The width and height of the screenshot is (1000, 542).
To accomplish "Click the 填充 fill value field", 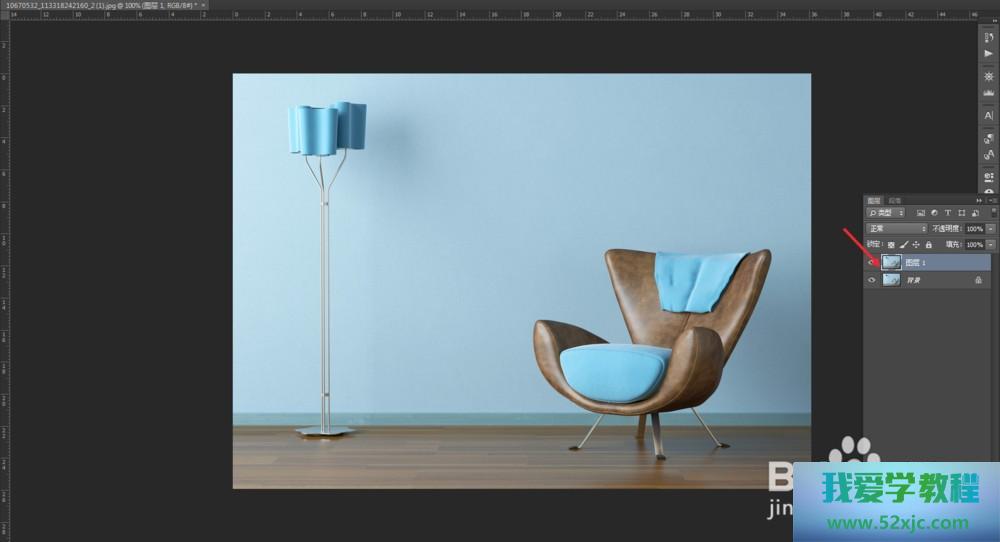I will click(x=974, y=244).
